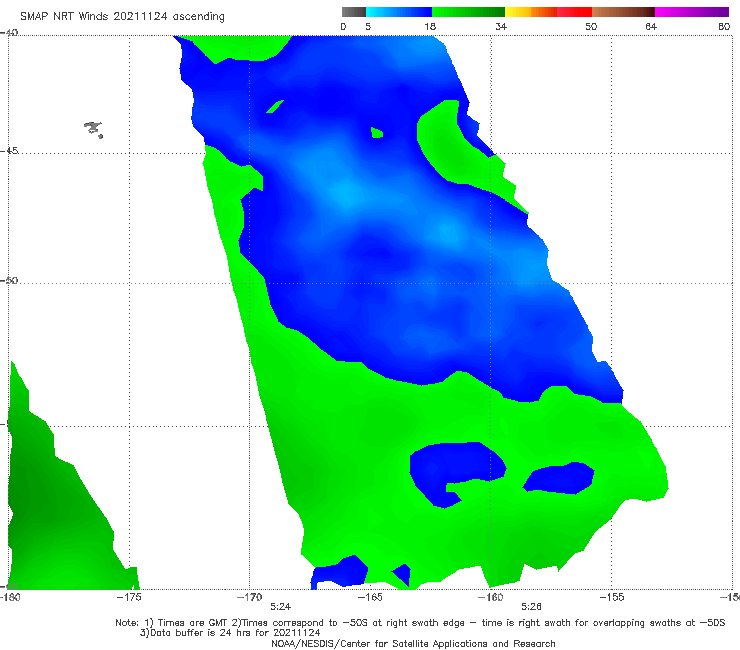Pick the yellow-orange segment of the color bar
Viewport: 740px width, 650px height.
click(530, 12)
